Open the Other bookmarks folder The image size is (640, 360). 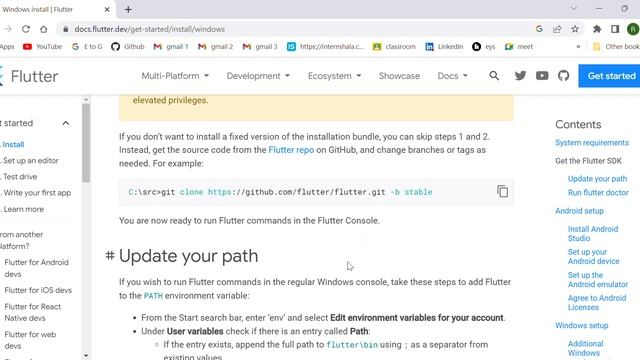tap(616, 47)
